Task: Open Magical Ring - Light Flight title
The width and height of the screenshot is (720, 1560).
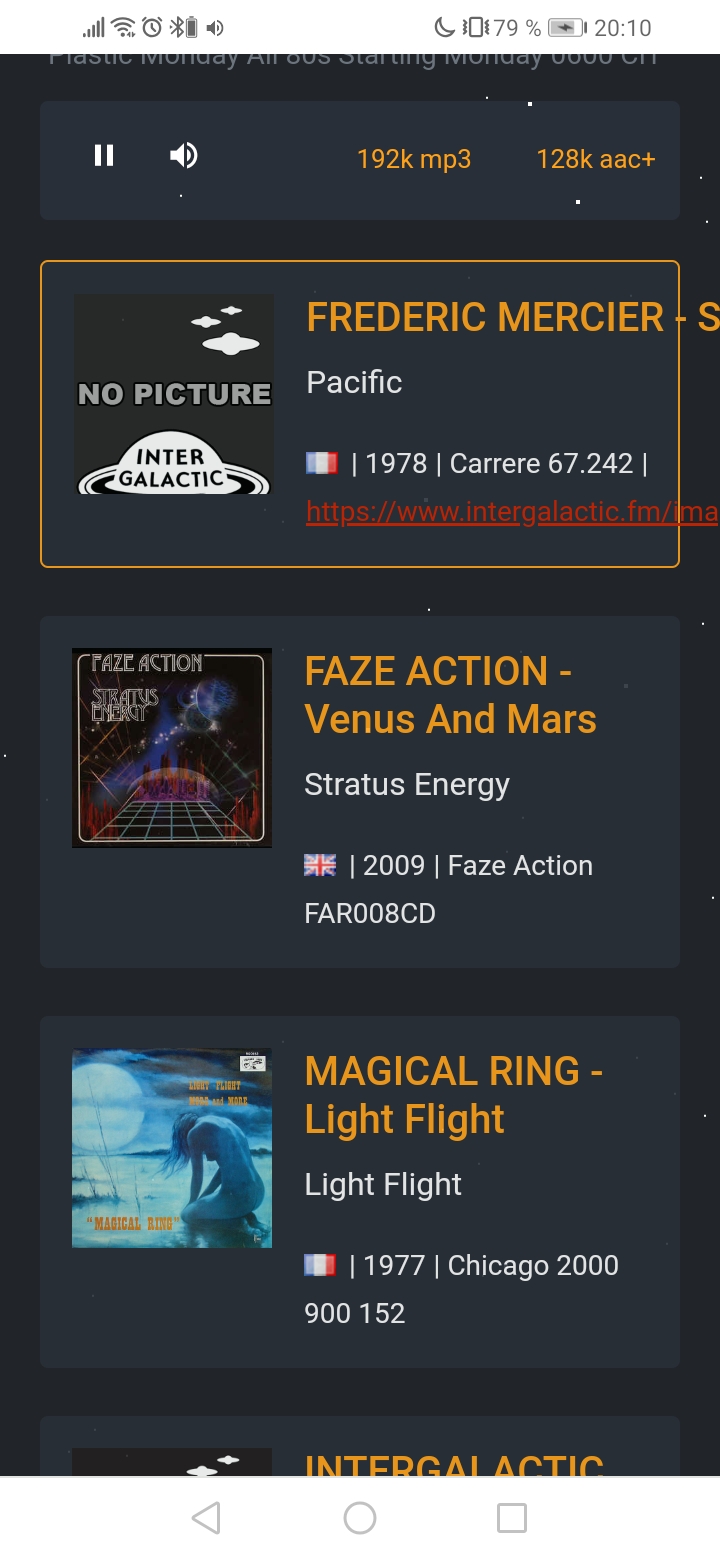Action: pos(452,1095)
